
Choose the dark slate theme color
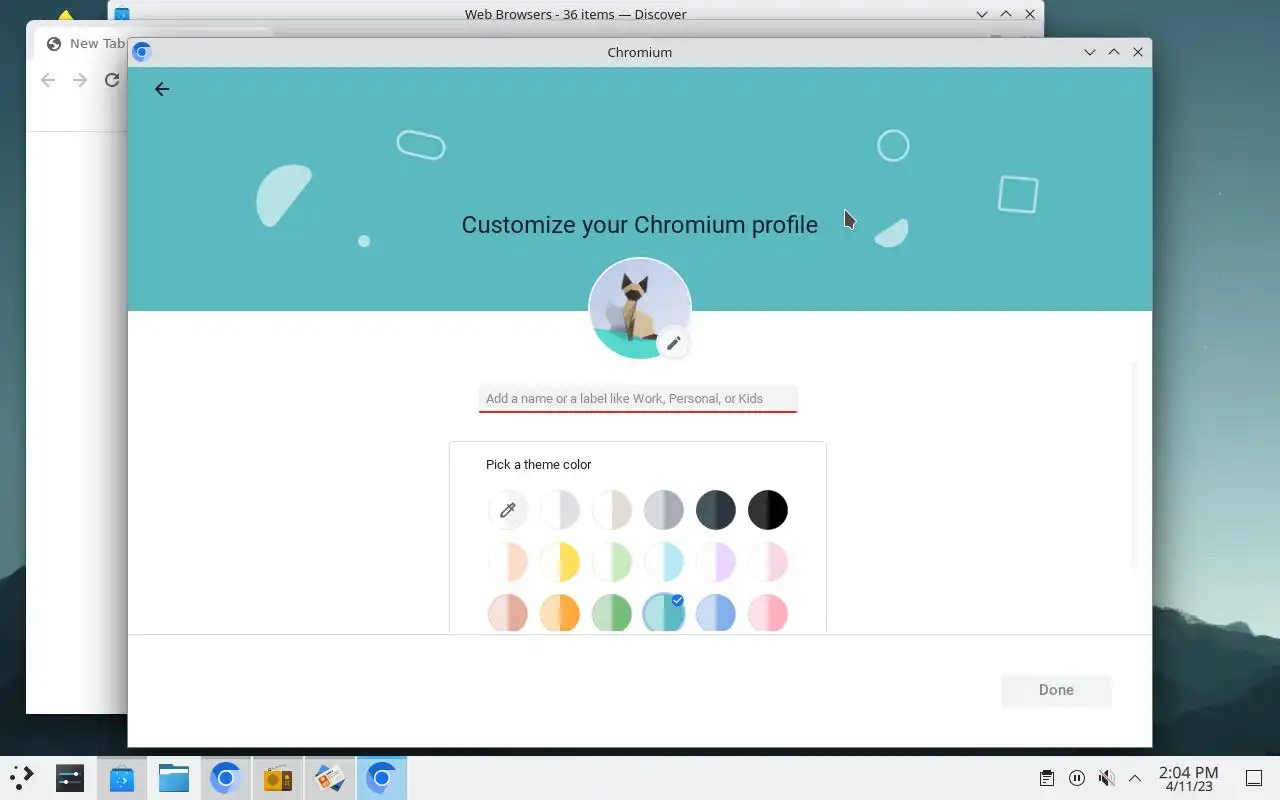[x=716, y=510]
